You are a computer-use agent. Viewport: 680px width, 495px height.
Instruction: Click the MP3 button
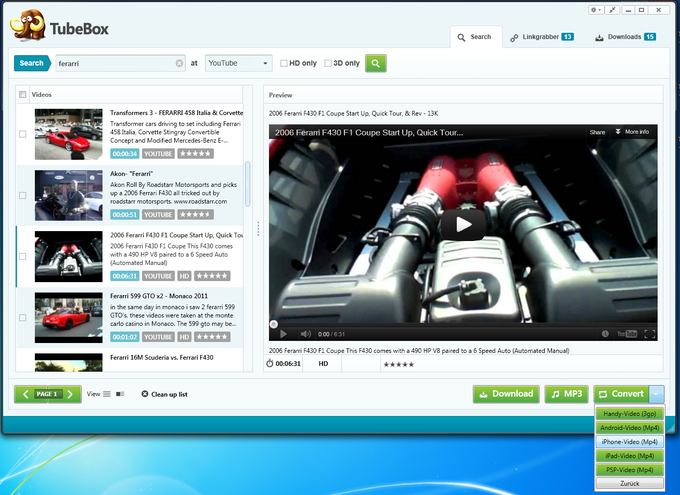click(566, 394)
